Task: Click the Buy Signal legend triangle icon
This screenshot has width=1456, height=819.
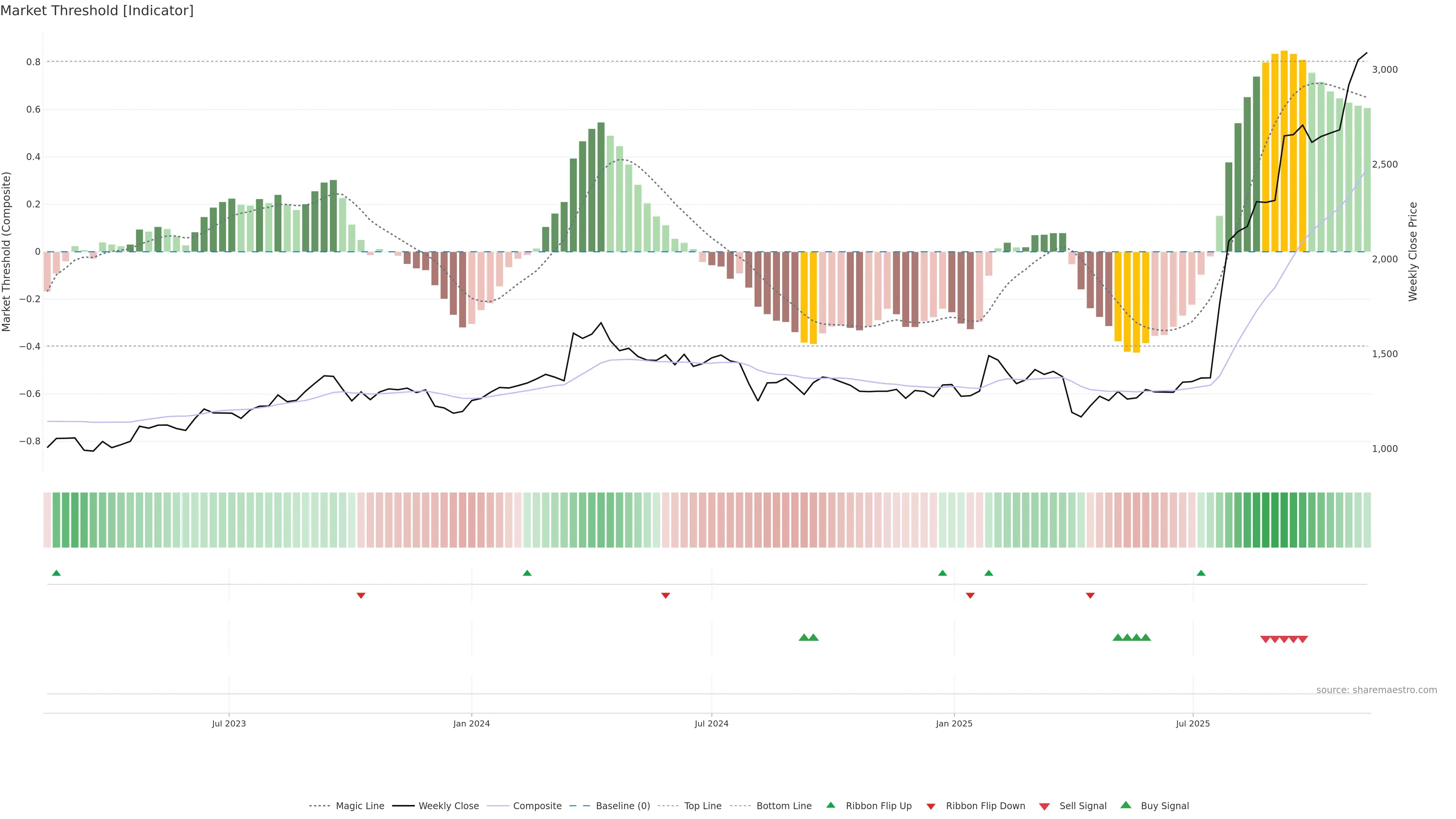Action: [x=1125, y=805]
